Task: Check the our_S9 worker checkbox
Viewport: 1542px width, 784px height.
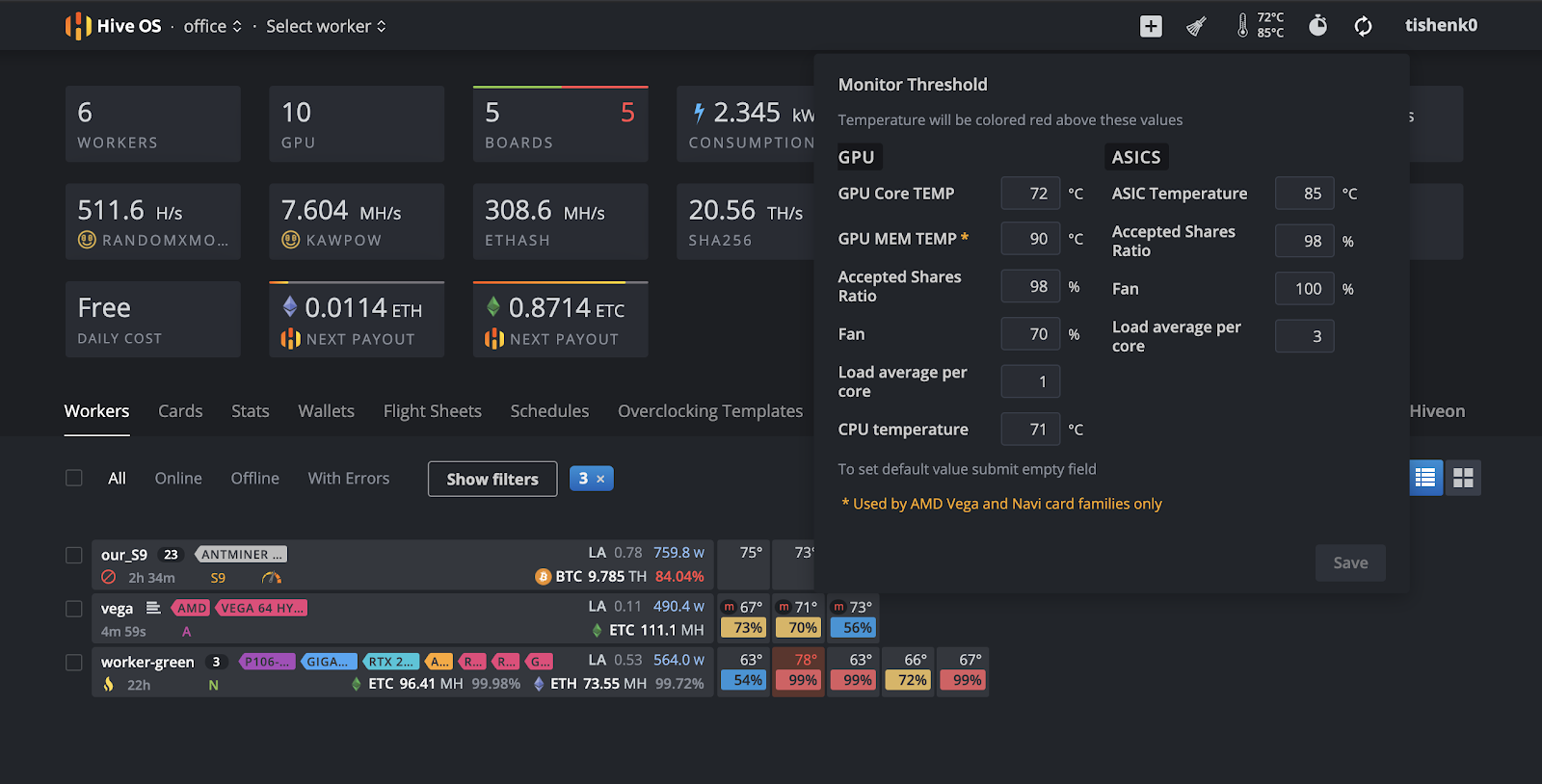Action: (73, 555)
